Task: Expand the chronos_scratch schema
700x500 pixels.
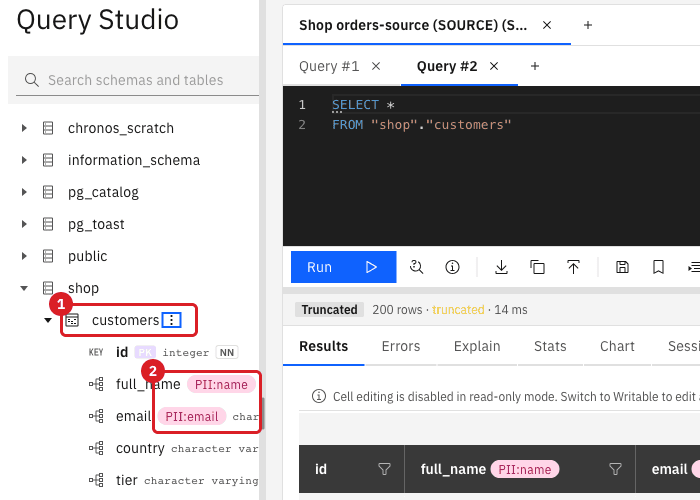Action: tap(24, 128)
